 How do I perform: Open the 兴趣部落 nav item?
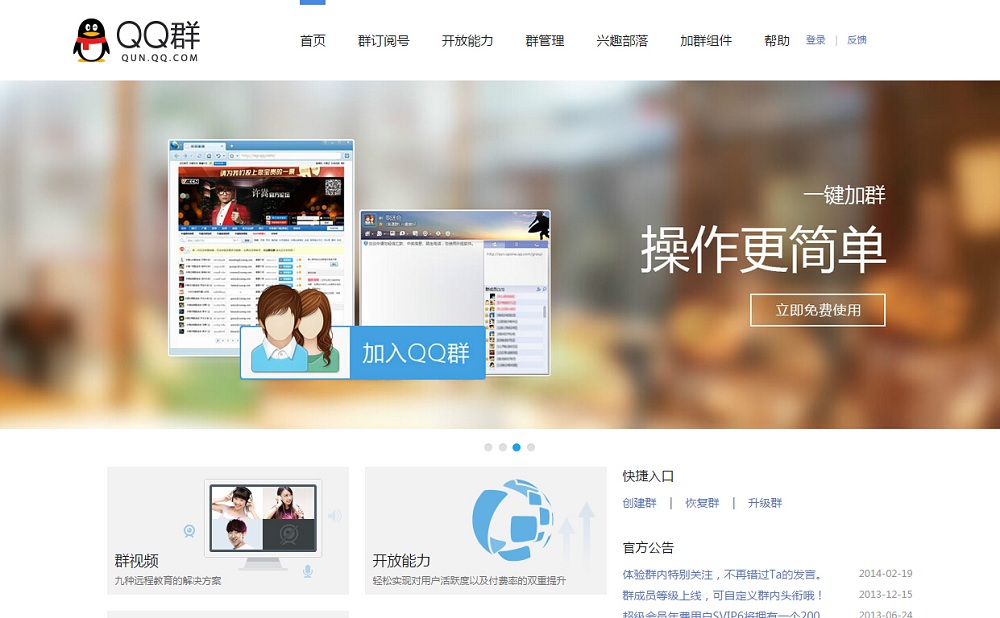coord(622,41)
